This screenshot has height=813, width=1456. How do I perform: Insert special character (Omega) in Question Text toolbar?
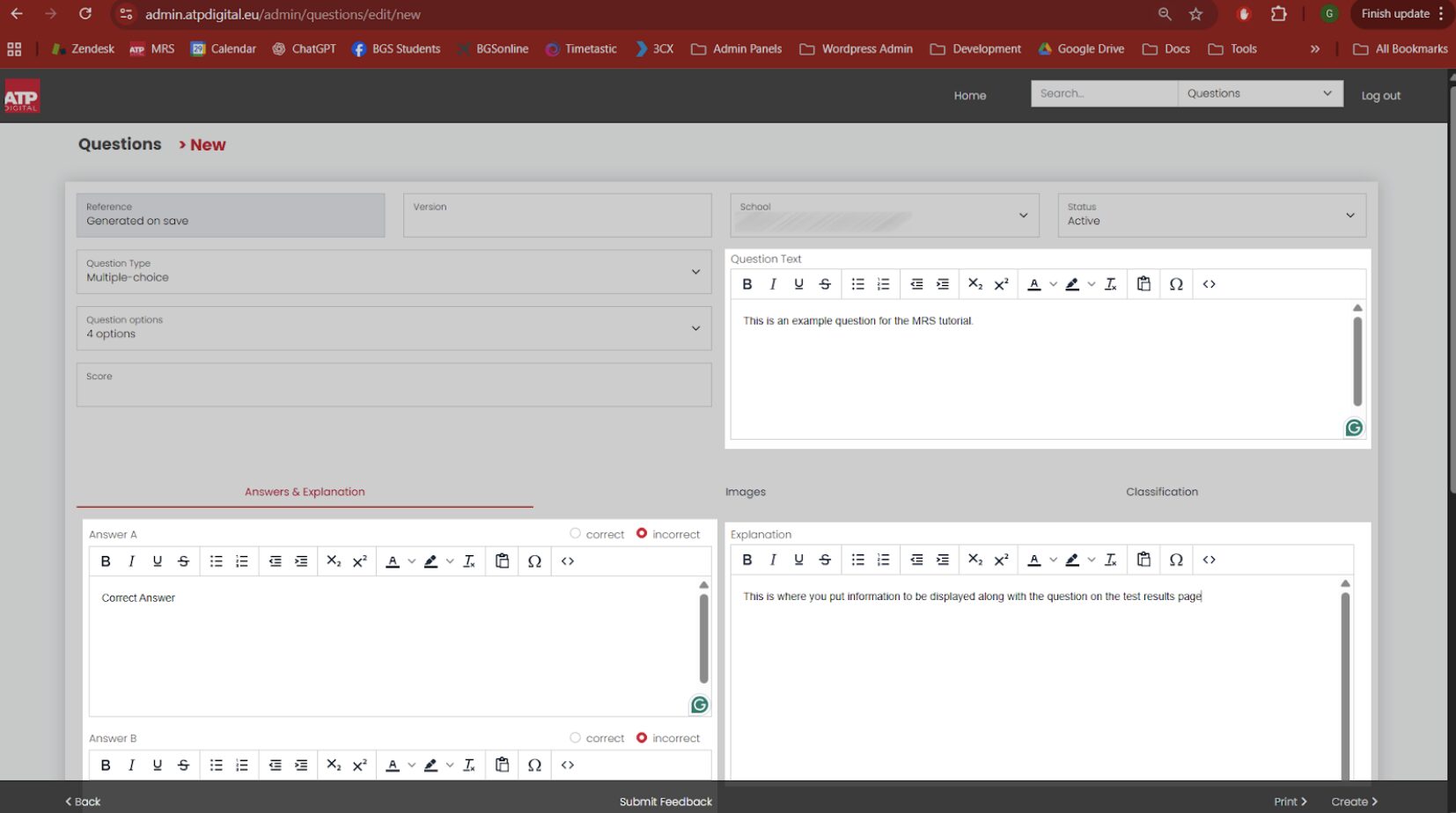pos(1175,284)
